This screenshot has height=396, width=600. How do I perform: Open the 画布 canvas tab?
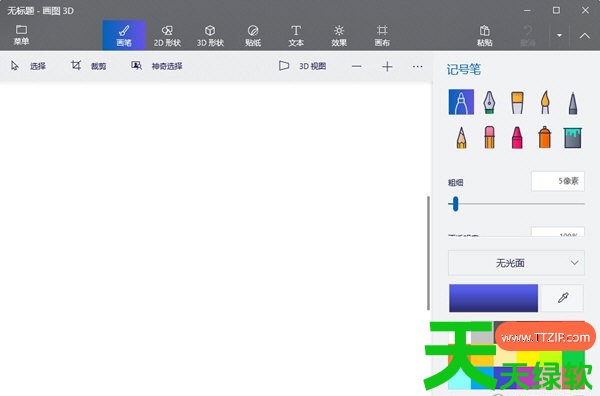coord(382,35)
